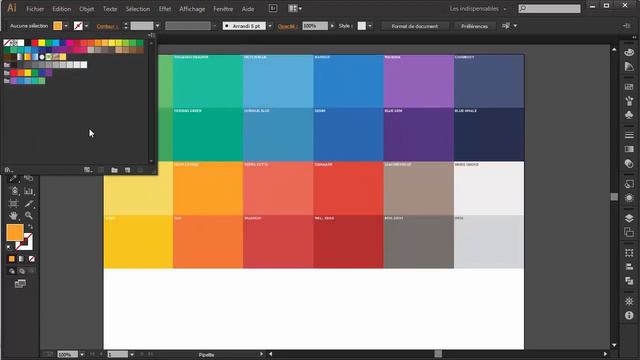The image size is (640, 360).
Task: Enable Draw Behind mode
Action: 22,271
